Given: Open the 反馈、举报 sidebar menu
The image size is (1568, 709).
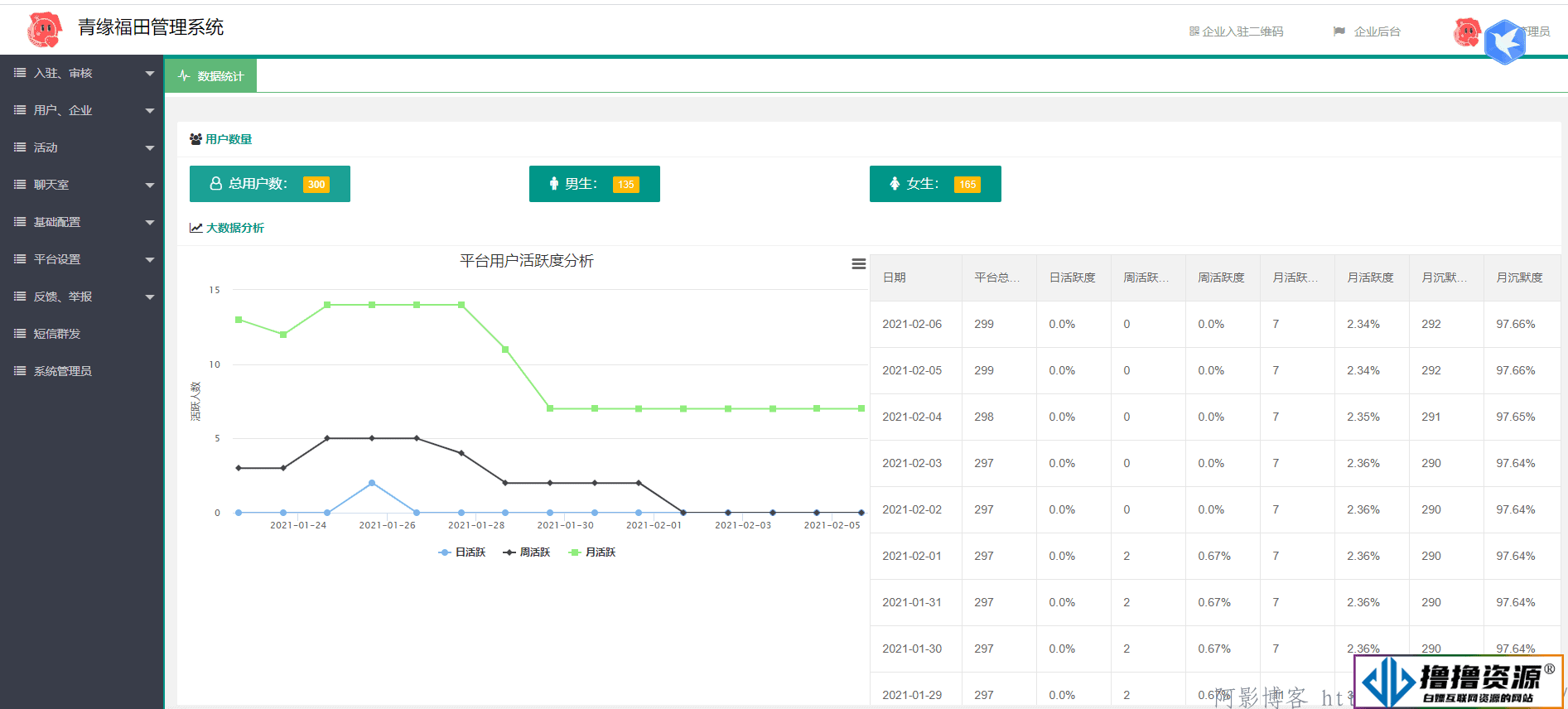Looking at the screenshot, I should coord(82,297).
